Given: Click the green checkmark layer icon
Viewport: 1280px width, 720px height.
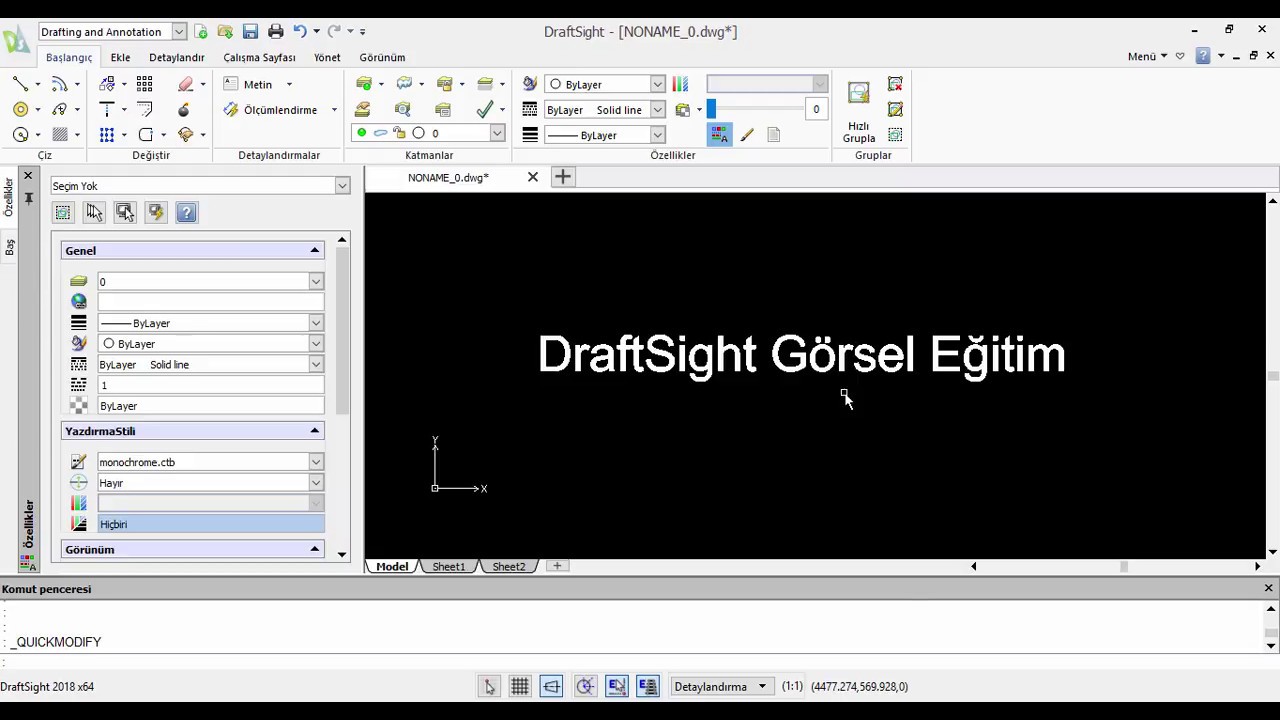Looking at the screenshot, I should (x=485, y=109).
